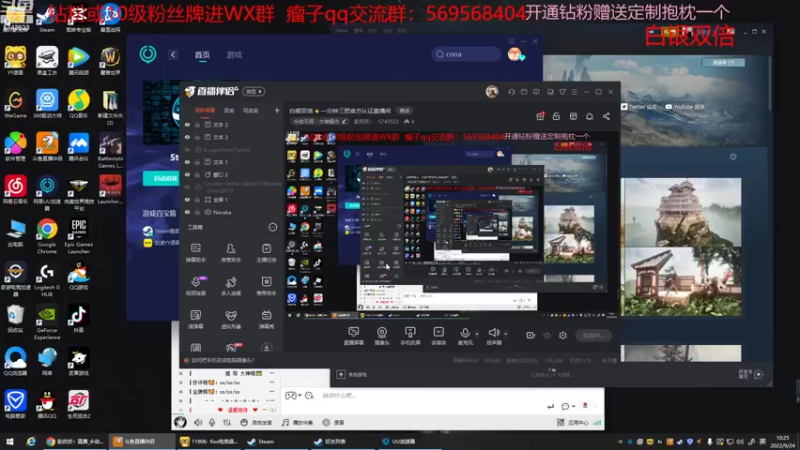Open the 多人连麦 tool
This screenshot has height=450, width=800.
click(231, 286)
